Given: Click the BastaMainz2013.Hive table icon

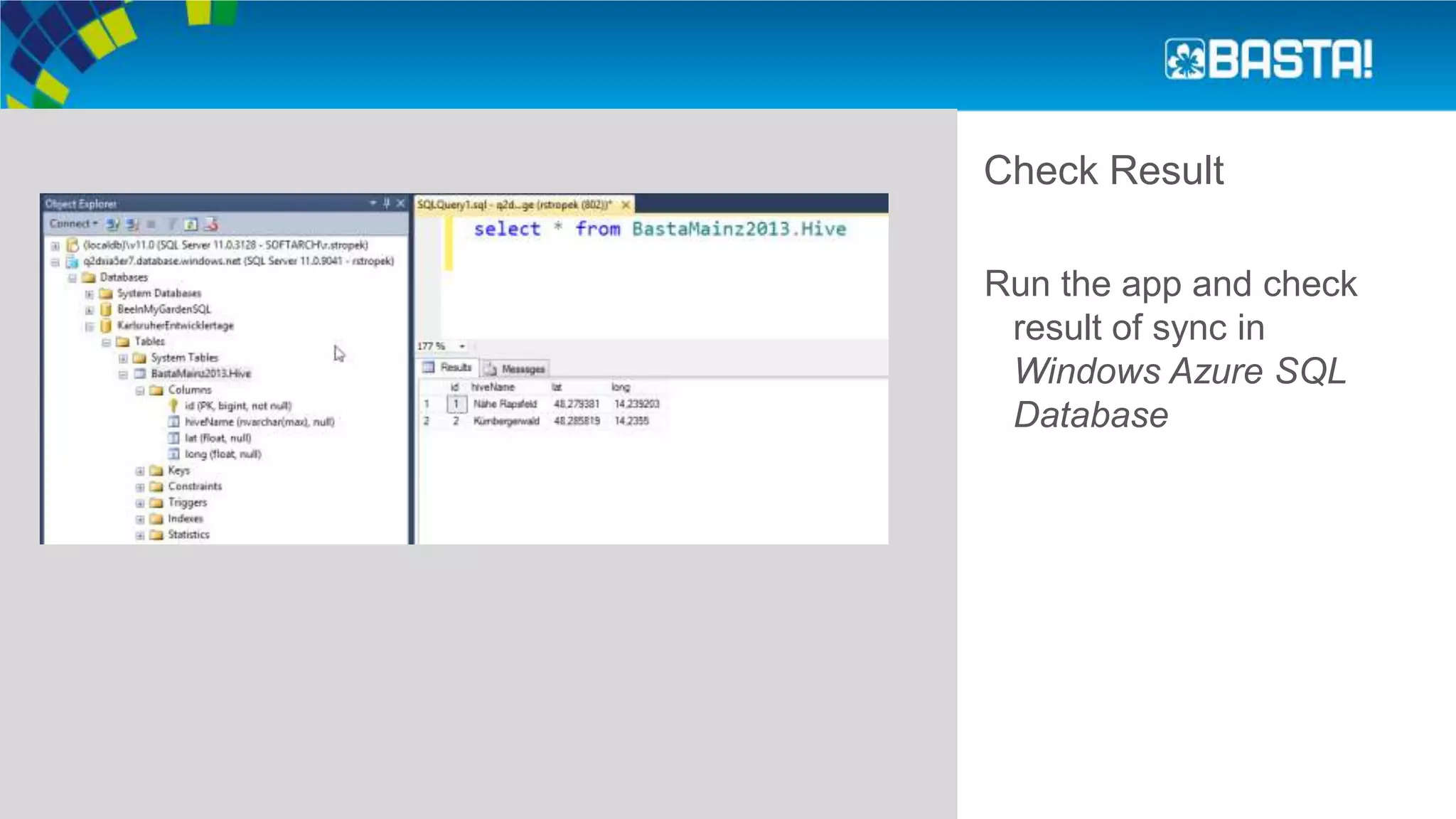Looking at the screenshot, I should (x=139, y=374).
